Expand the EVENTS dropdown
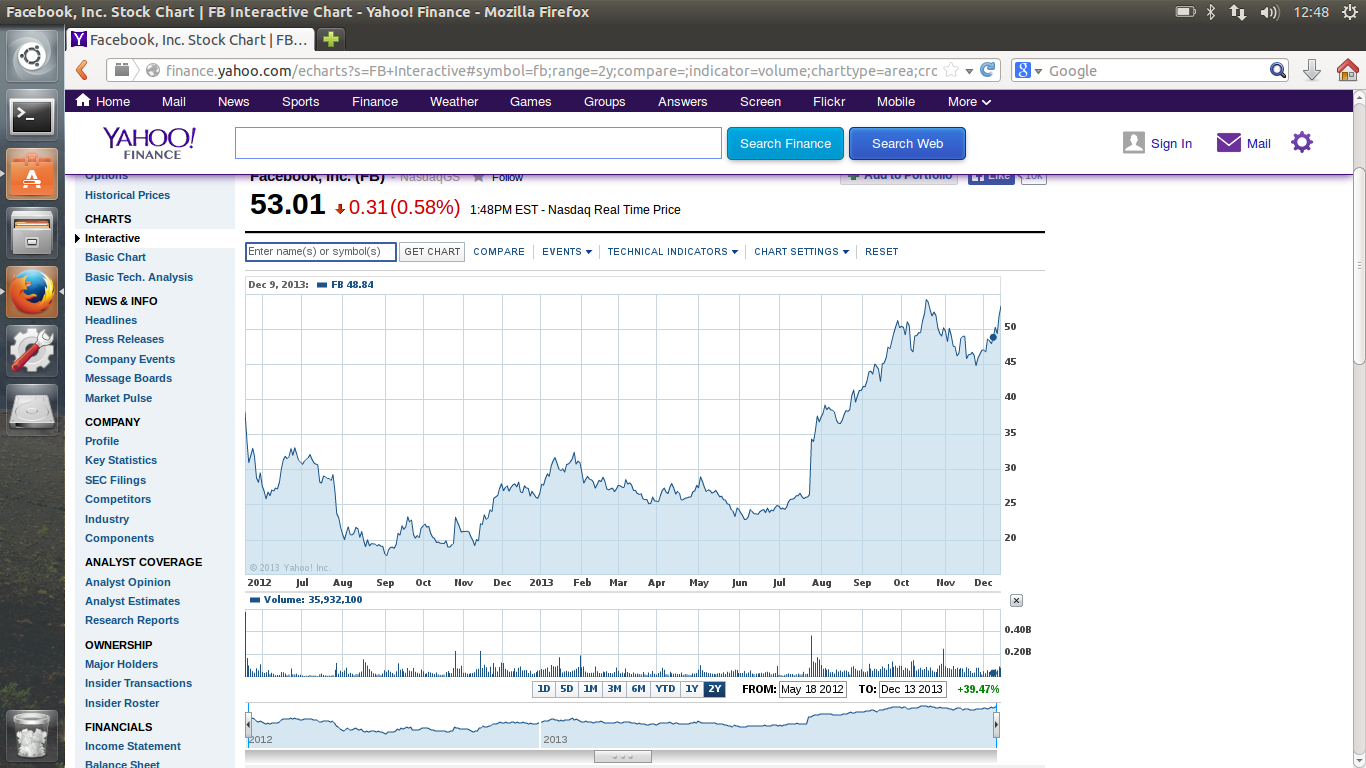Image resolution: width=1366 pixels, height=768 pixels. click(567, 252)
